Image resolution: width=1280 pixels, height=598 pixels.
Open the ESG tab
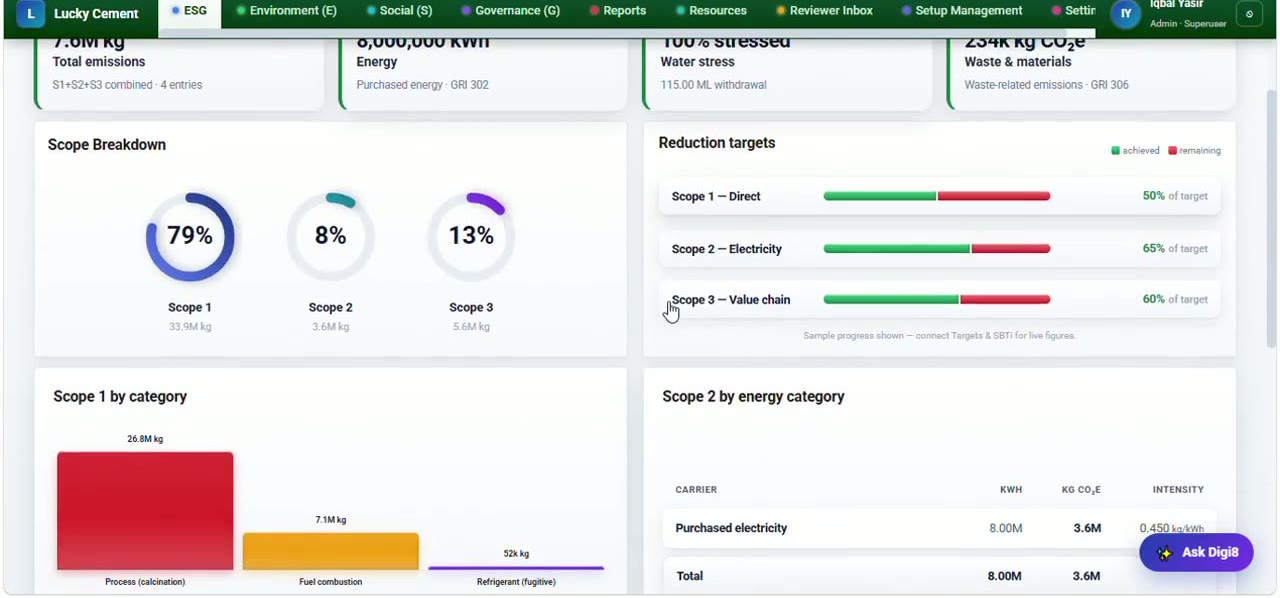[189, 11]
